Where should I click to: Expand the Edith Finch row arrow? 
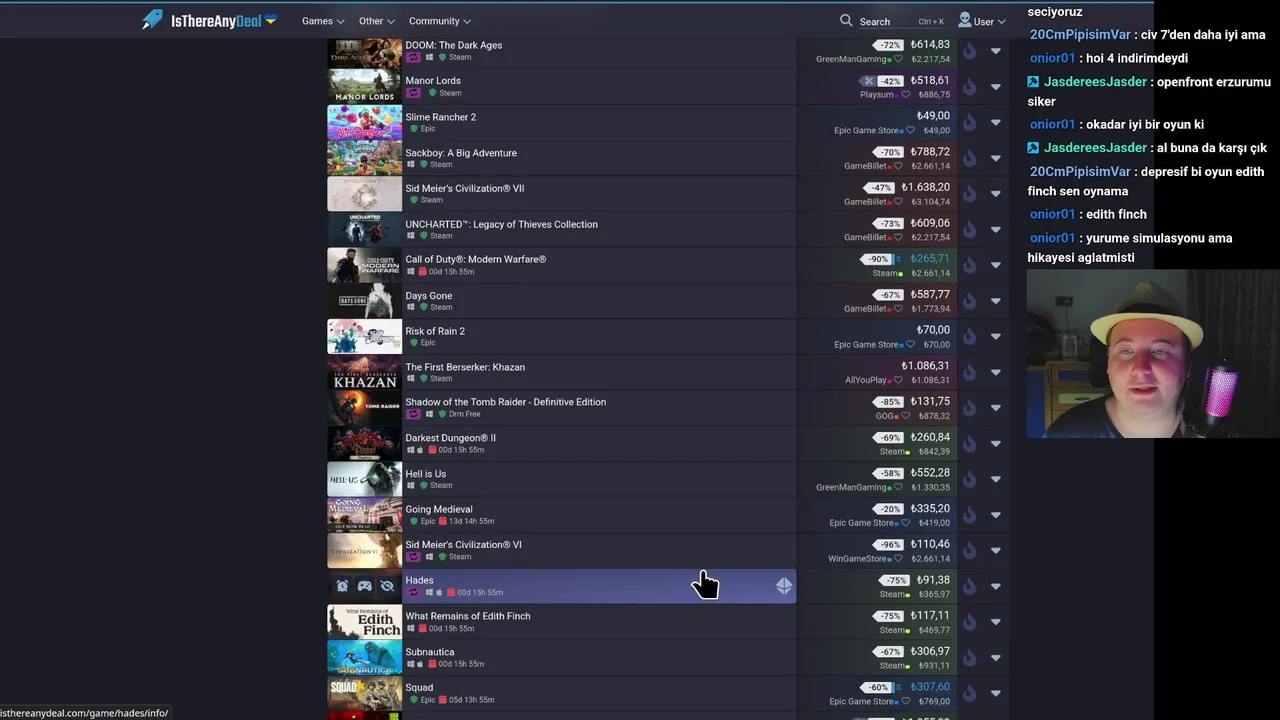(995, 623)
